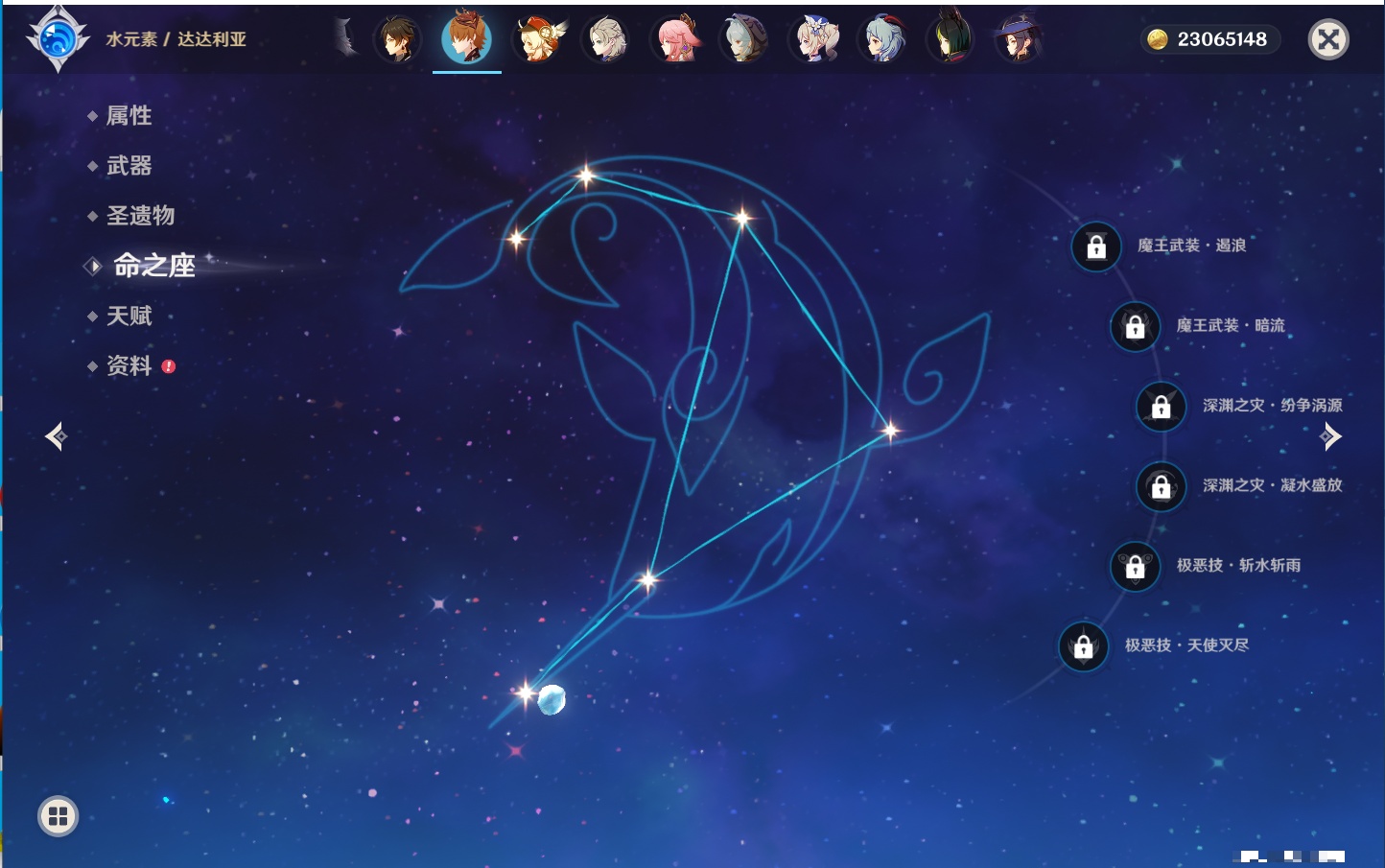Screen dimensions: 1385x868
Task: Switch to Mona's wide-hat portrait
Action: click(x=1019, y=39)
